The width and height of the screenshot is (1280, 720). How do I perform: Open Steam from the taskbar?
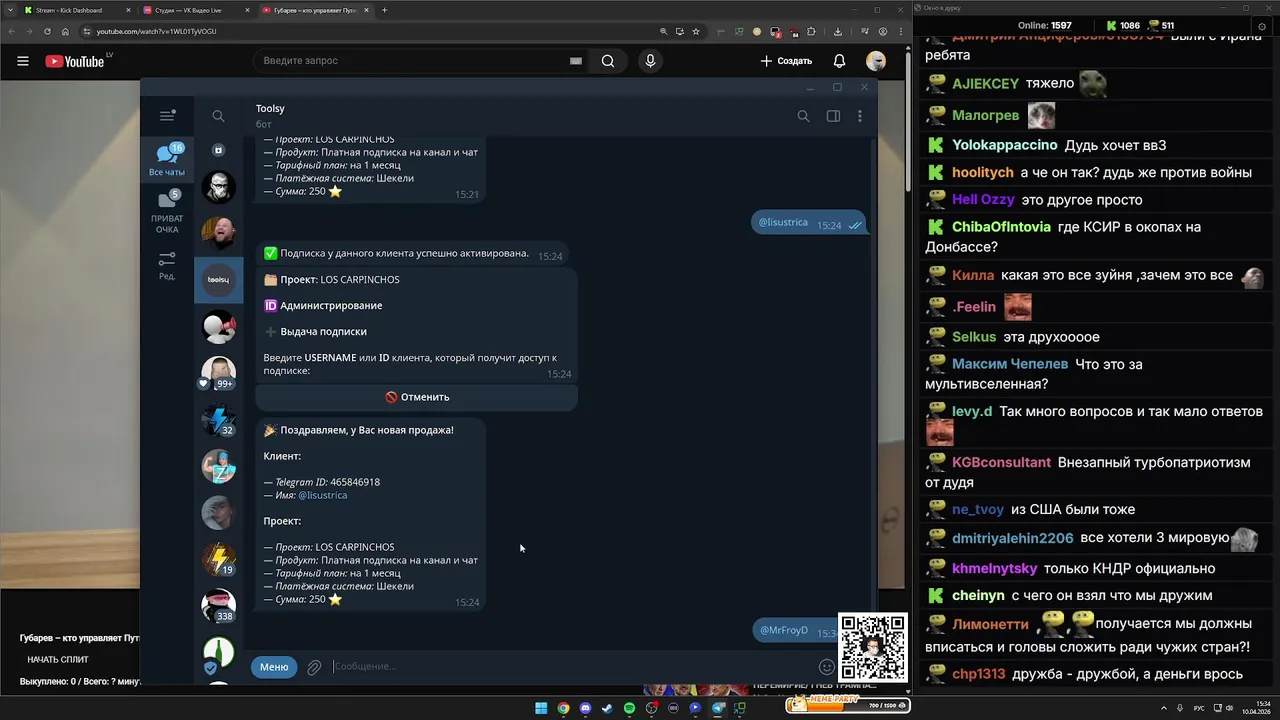click(607, 708)
